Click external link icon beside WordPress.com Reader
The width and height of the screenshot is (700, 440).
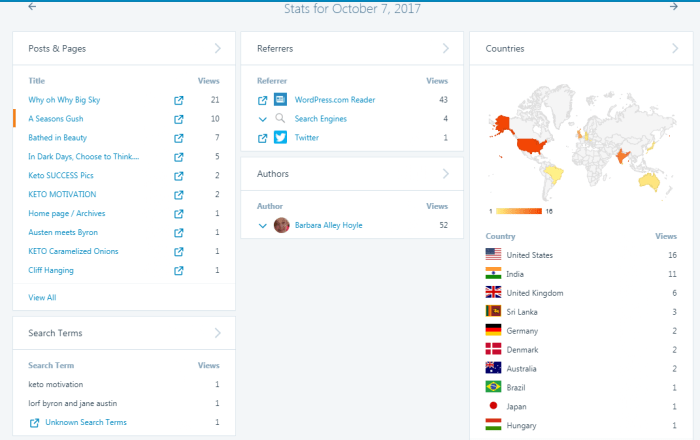pyautogui.click(x=263, y=100)
